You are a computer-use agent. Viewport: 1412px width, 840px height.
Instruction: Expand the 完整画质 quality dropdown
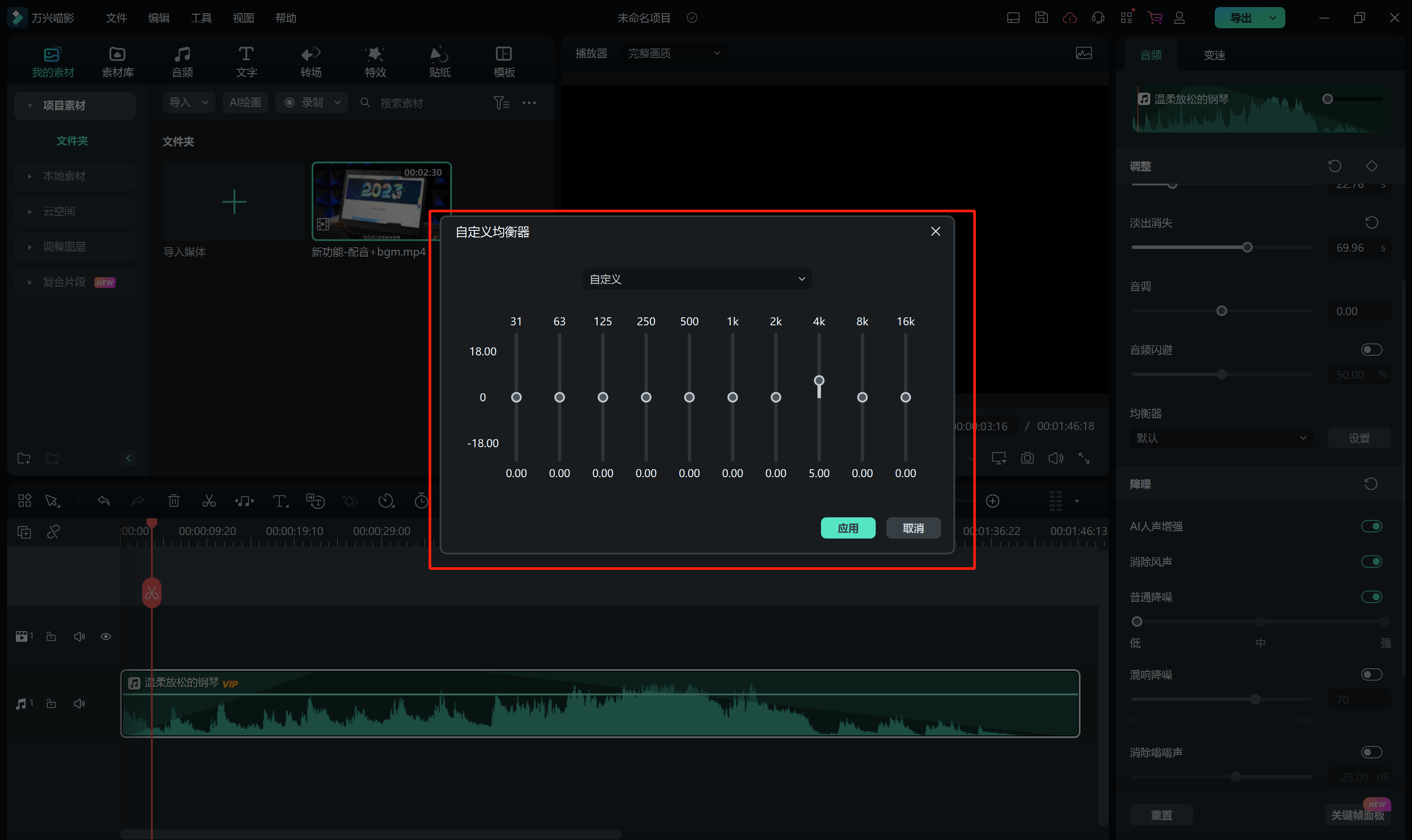point(674,53)
